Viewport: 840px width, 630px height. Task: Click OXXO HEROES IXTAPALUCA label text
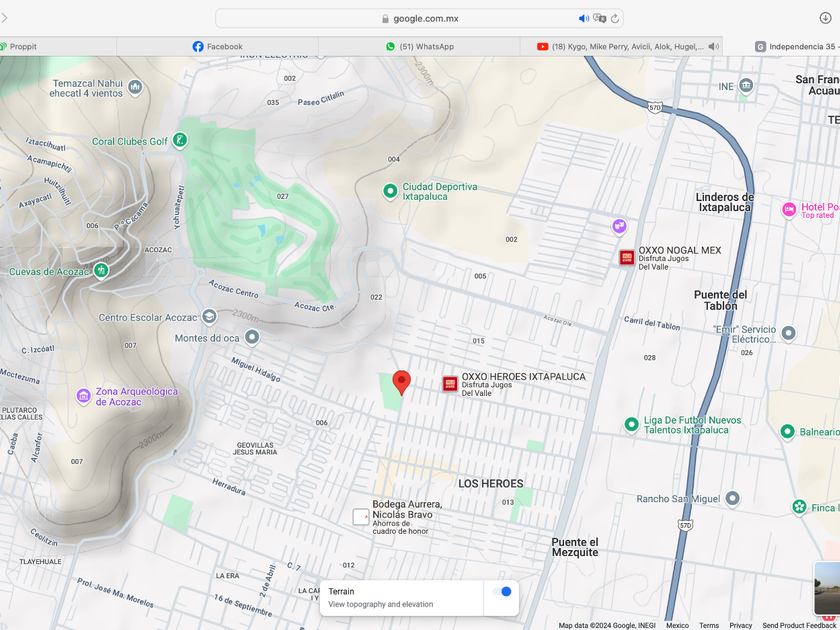pyautogui.click(x=523, y=377)
